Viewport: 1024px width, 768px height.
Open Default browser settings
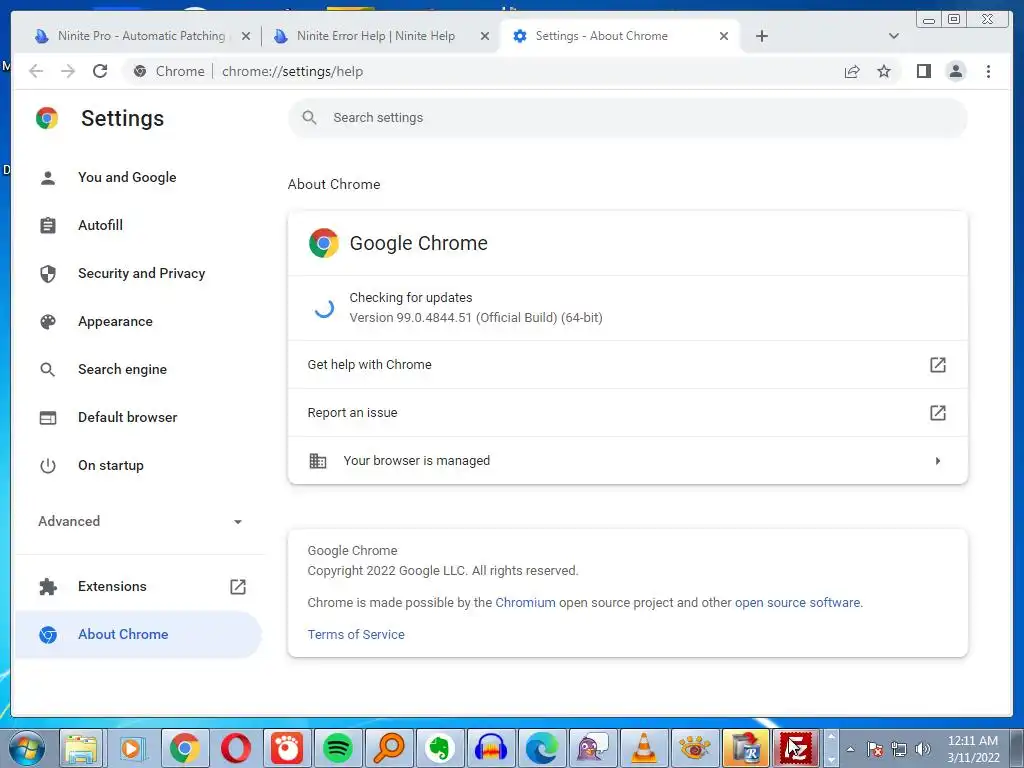[x=127, y=417]
